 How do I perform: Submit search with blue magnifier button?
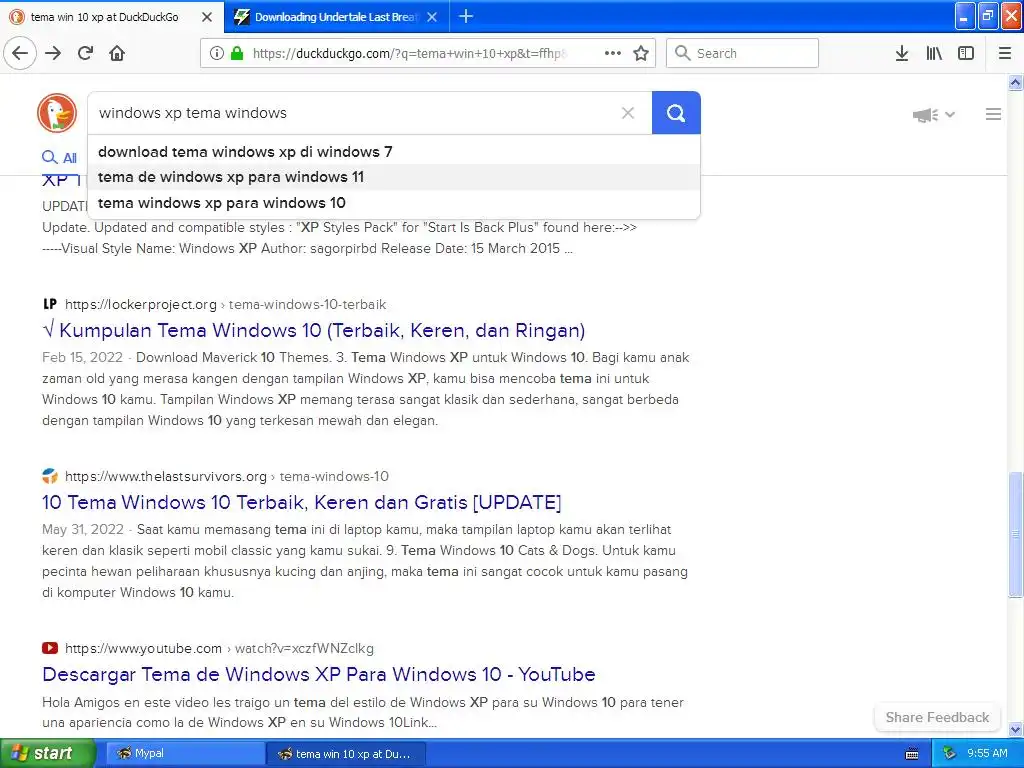tap(676, 113)
